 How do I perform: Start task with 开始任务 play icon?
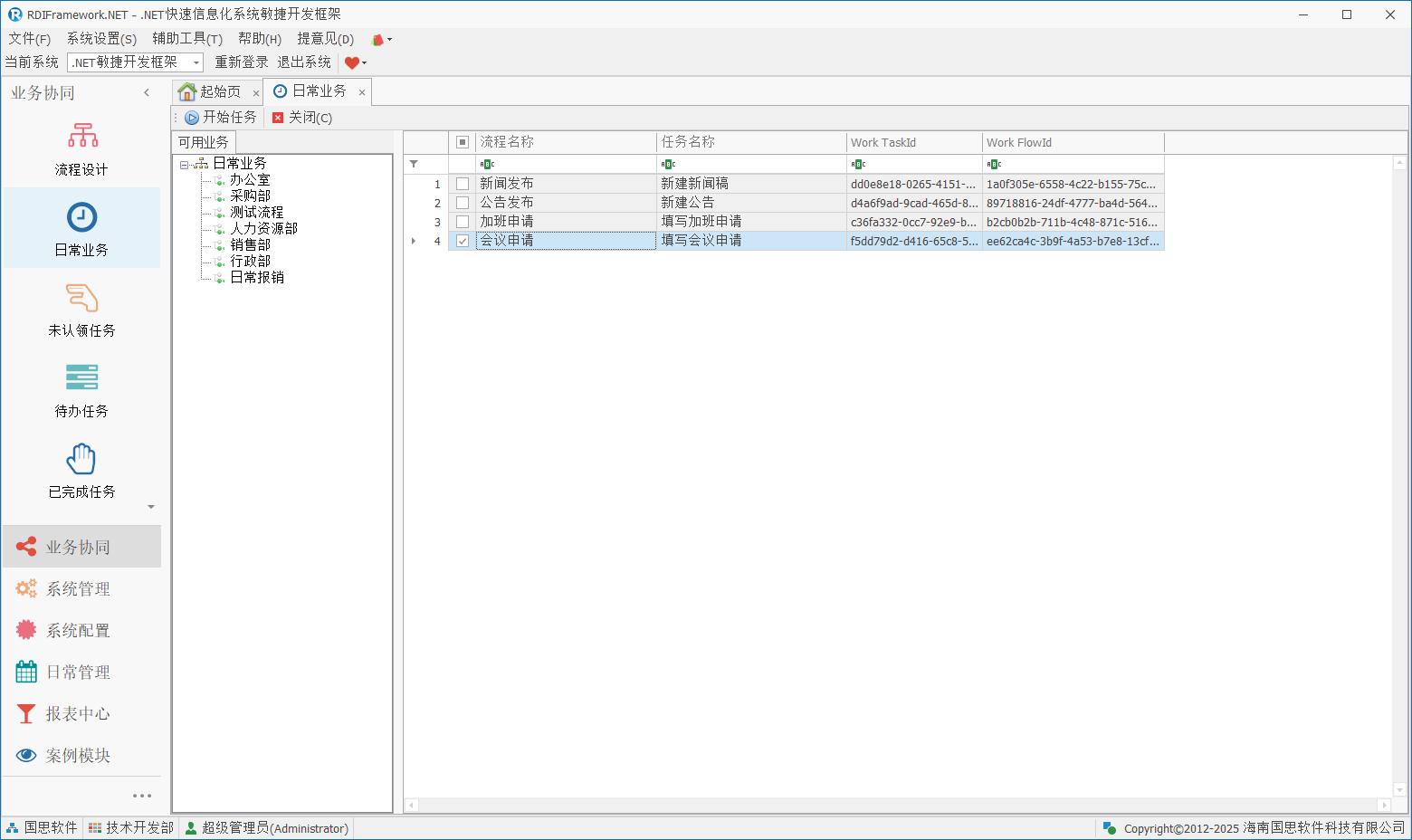click(x=192, y=118)
